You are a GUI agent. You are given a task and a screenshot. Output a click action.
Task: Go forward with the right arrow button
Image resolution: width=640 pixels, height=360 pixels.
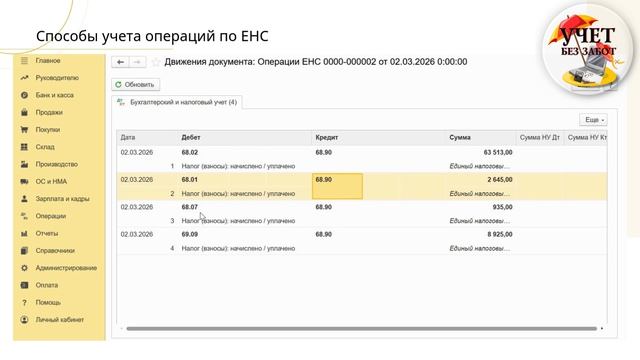point(138,62)
